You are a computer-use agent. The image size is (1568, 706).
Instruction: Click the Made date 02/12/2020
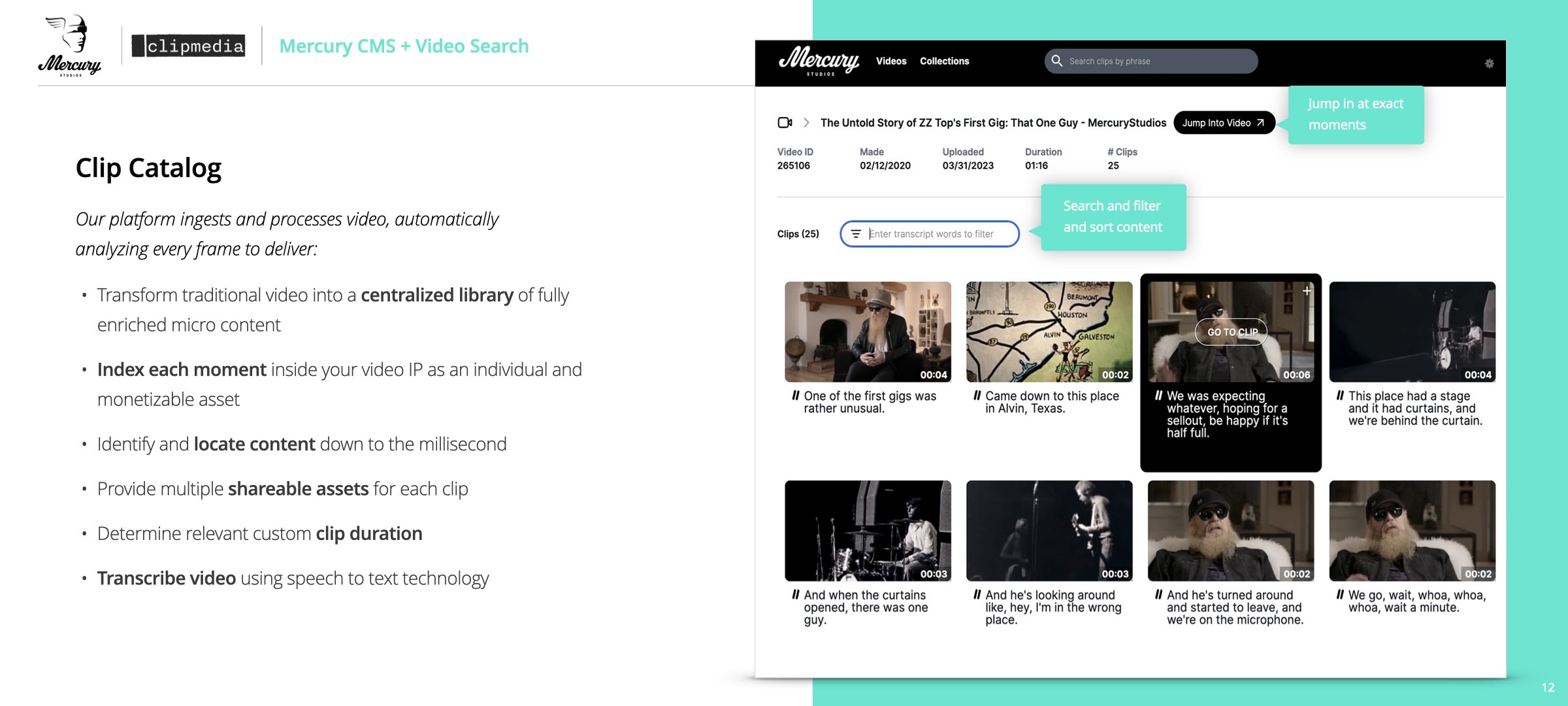click(x=885, y=166)
